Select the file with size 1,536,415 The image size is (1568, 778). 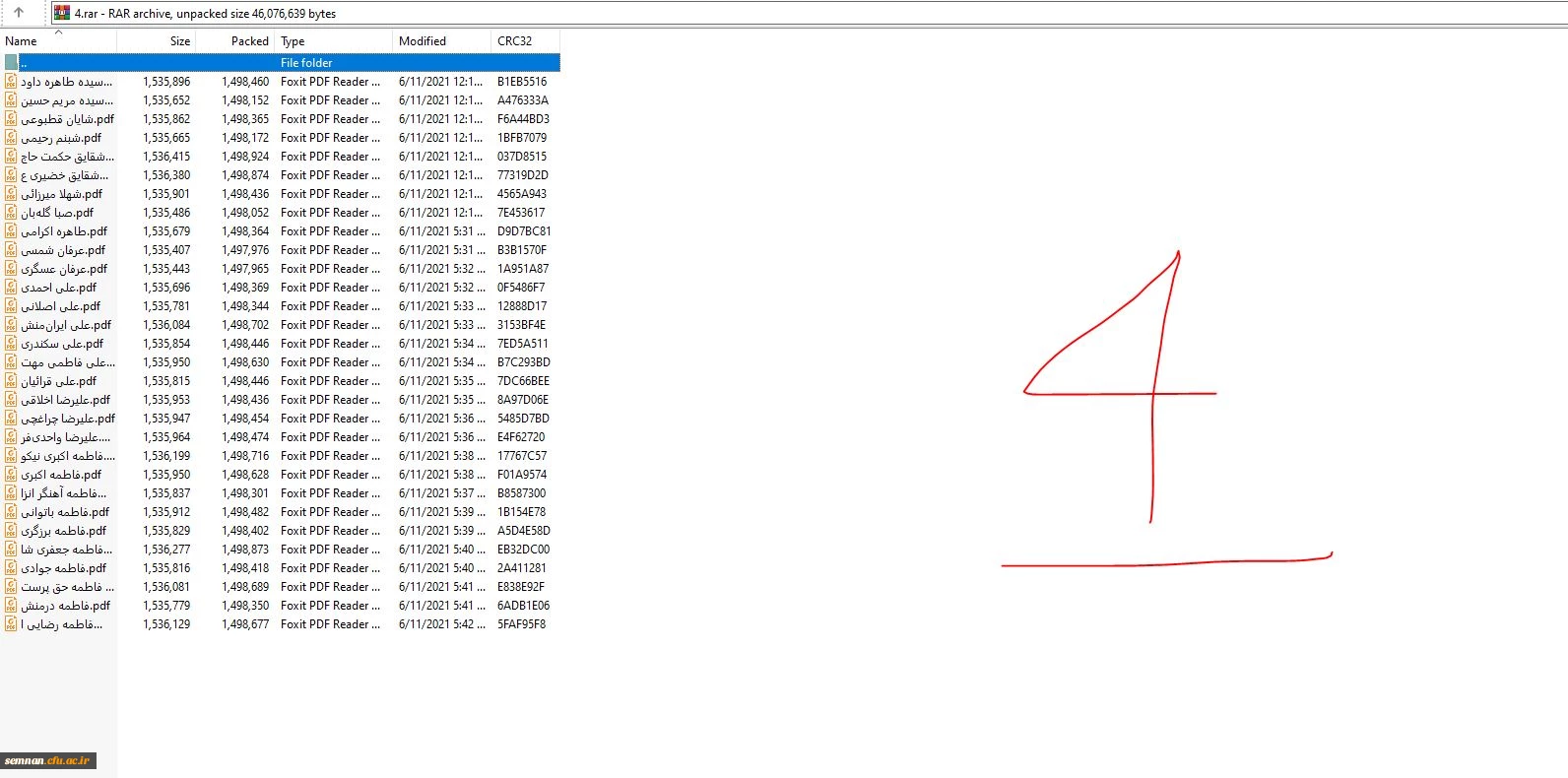(166, 157)
